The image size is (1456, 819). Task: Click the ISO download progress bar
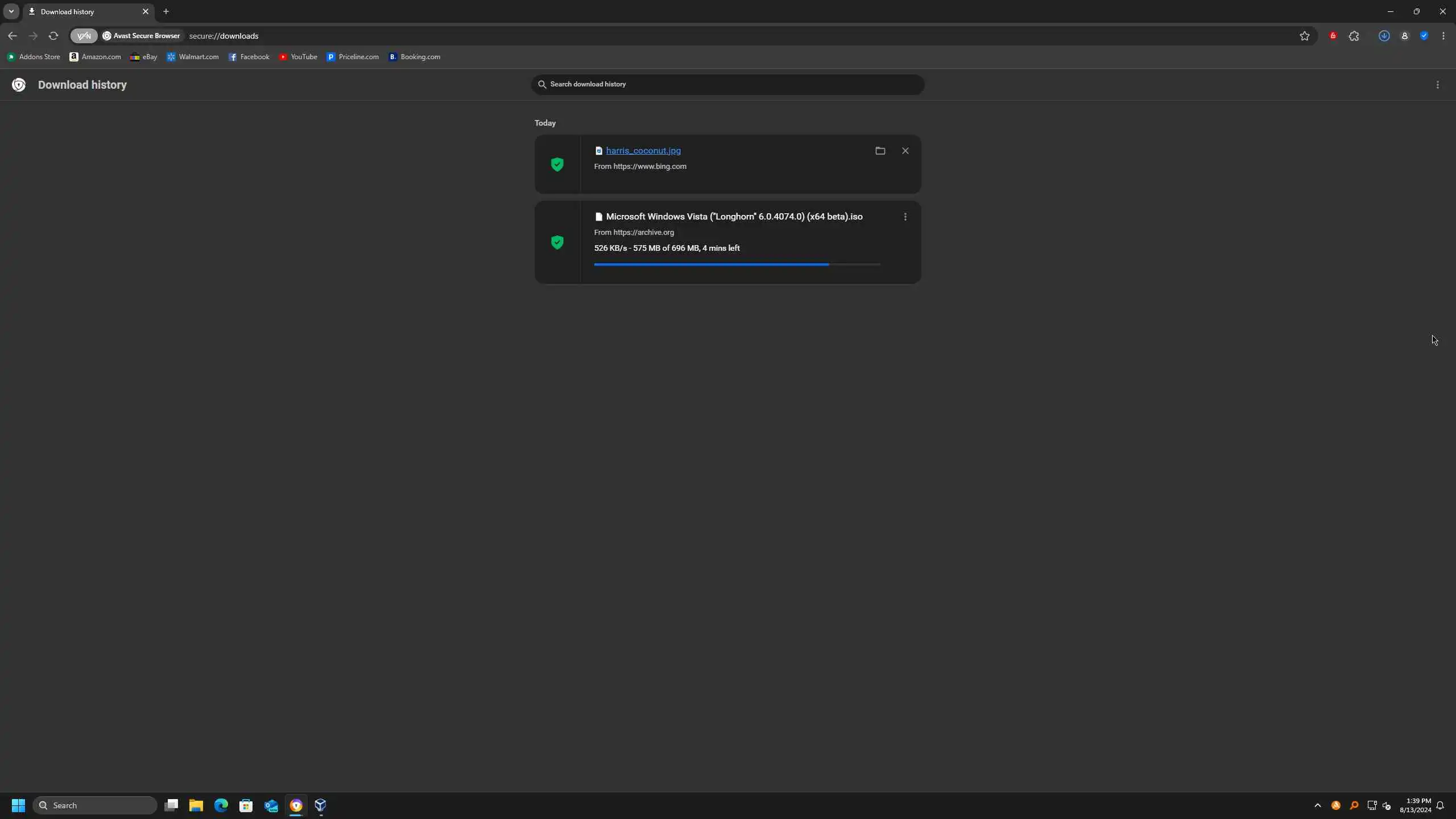coord(737,264)
